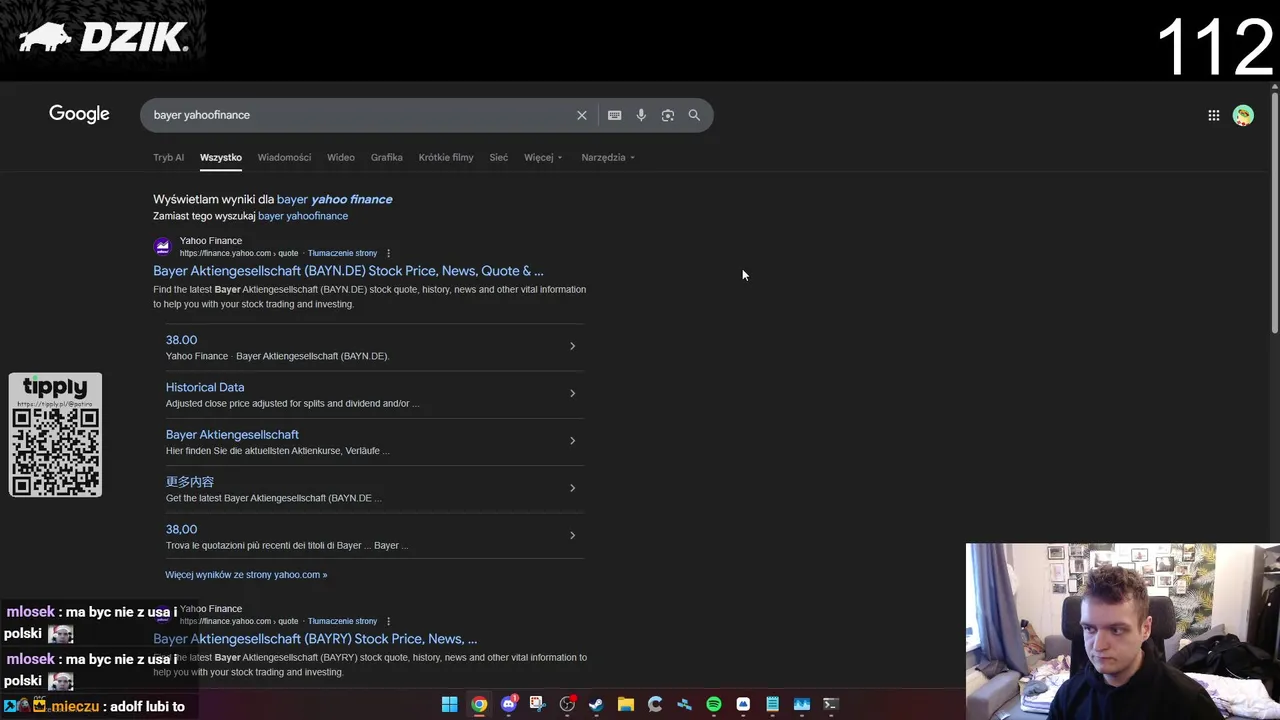This screenshot has width=1280, height=720.
Task: Open Google Lens image search
Action: 668,115
